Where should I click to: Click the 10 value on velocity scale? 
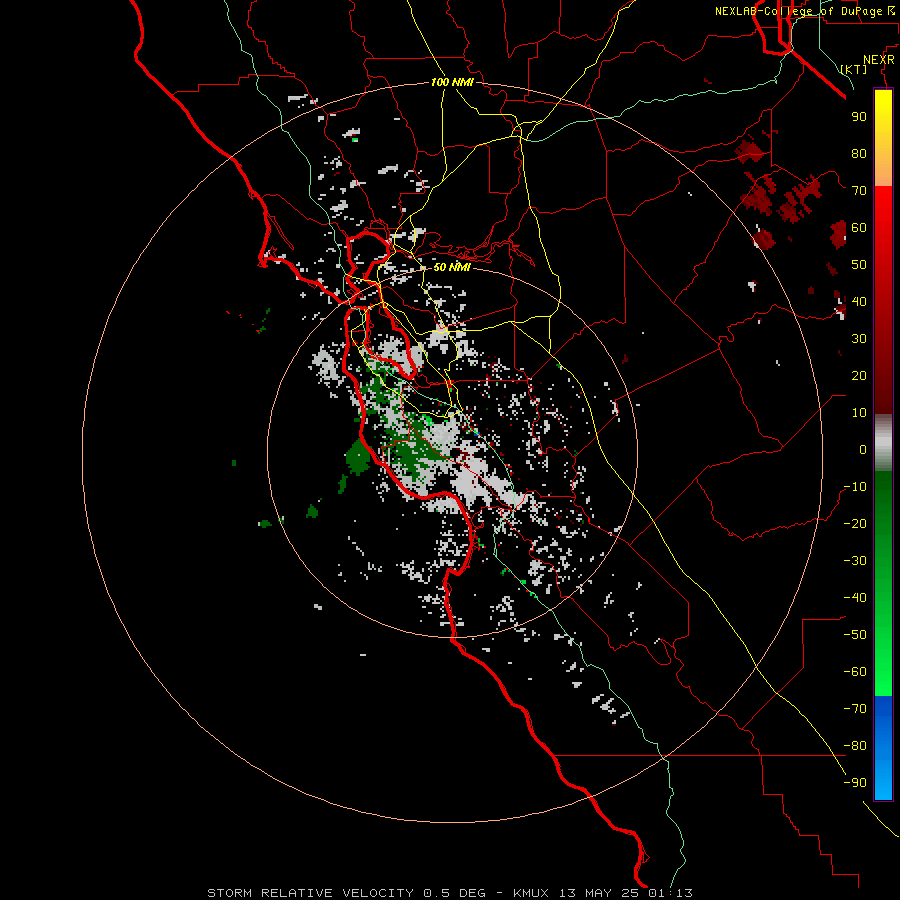pos(859,413)
